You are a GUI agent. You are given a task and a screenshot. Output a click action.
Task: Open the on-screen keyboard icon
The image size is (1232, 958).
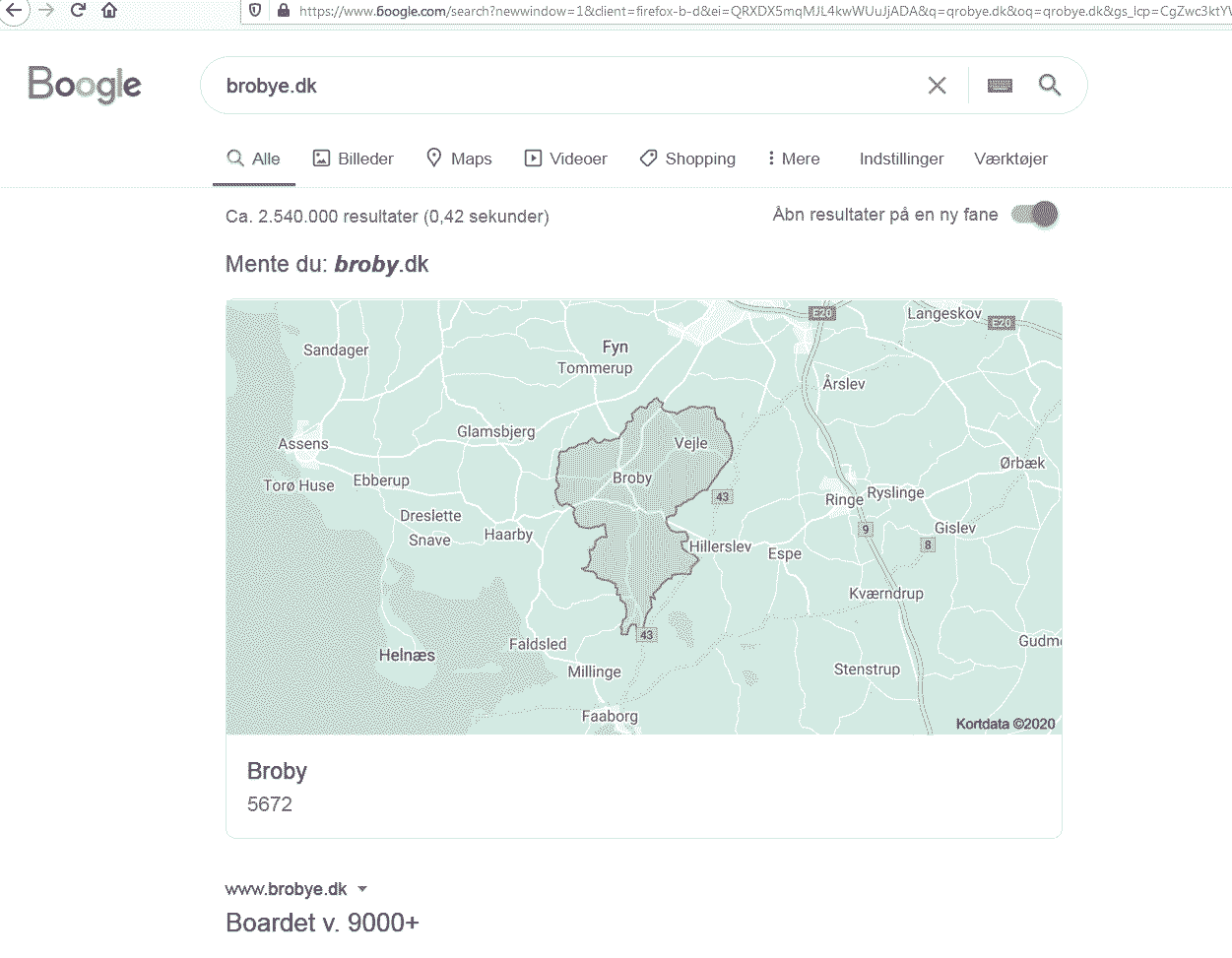pyautogui.click(x=1000, y=86)
